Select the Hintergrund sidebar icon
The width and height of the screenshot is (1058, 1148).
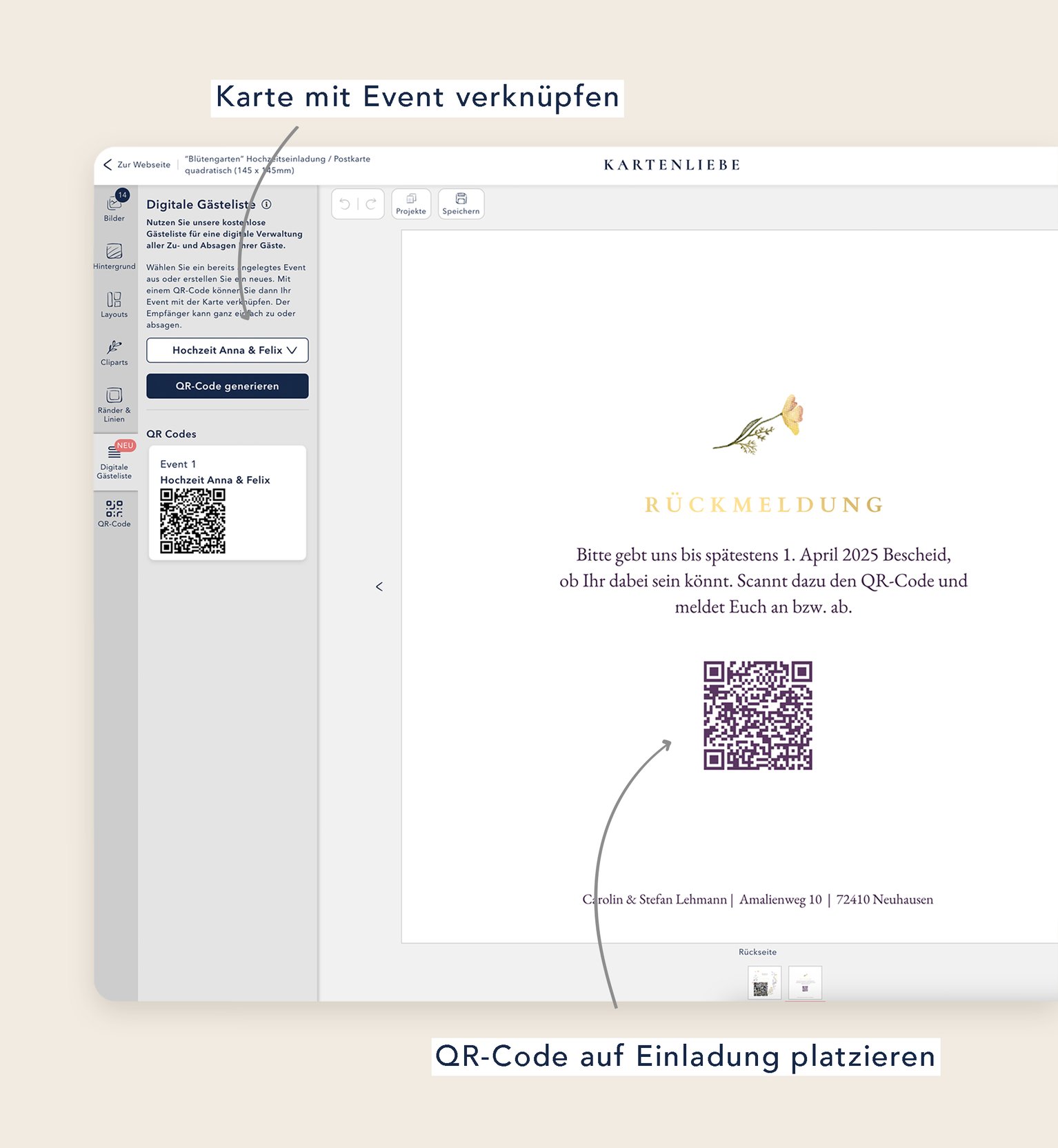tap(114, 255)
